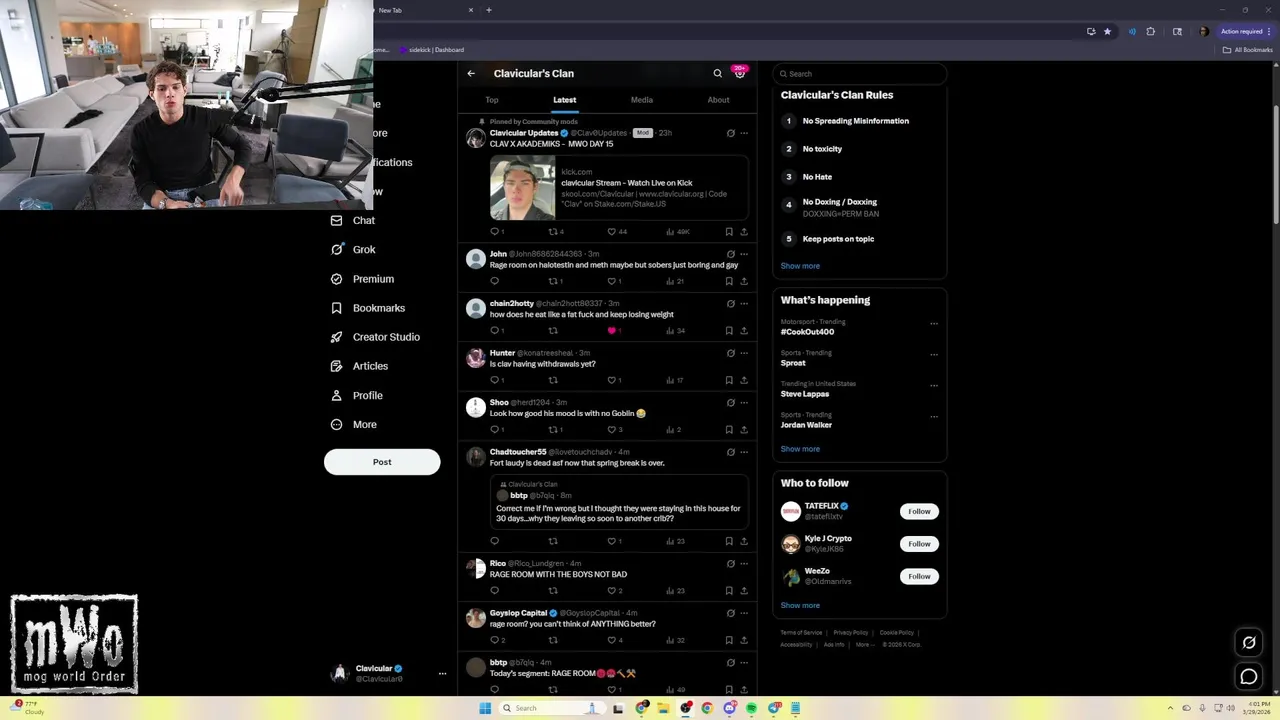The height and width of the screenshot is (720, 1280).
Task: Open more options on Hunter's post
Action: pyautogui.click(x=744, y=353)
